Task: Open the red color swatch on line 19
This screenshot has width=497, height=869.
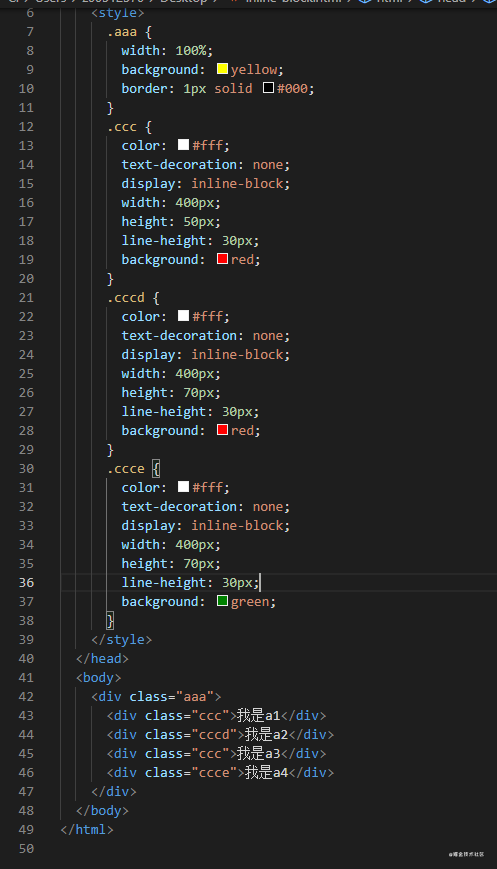Action: (x=222, y=259)
